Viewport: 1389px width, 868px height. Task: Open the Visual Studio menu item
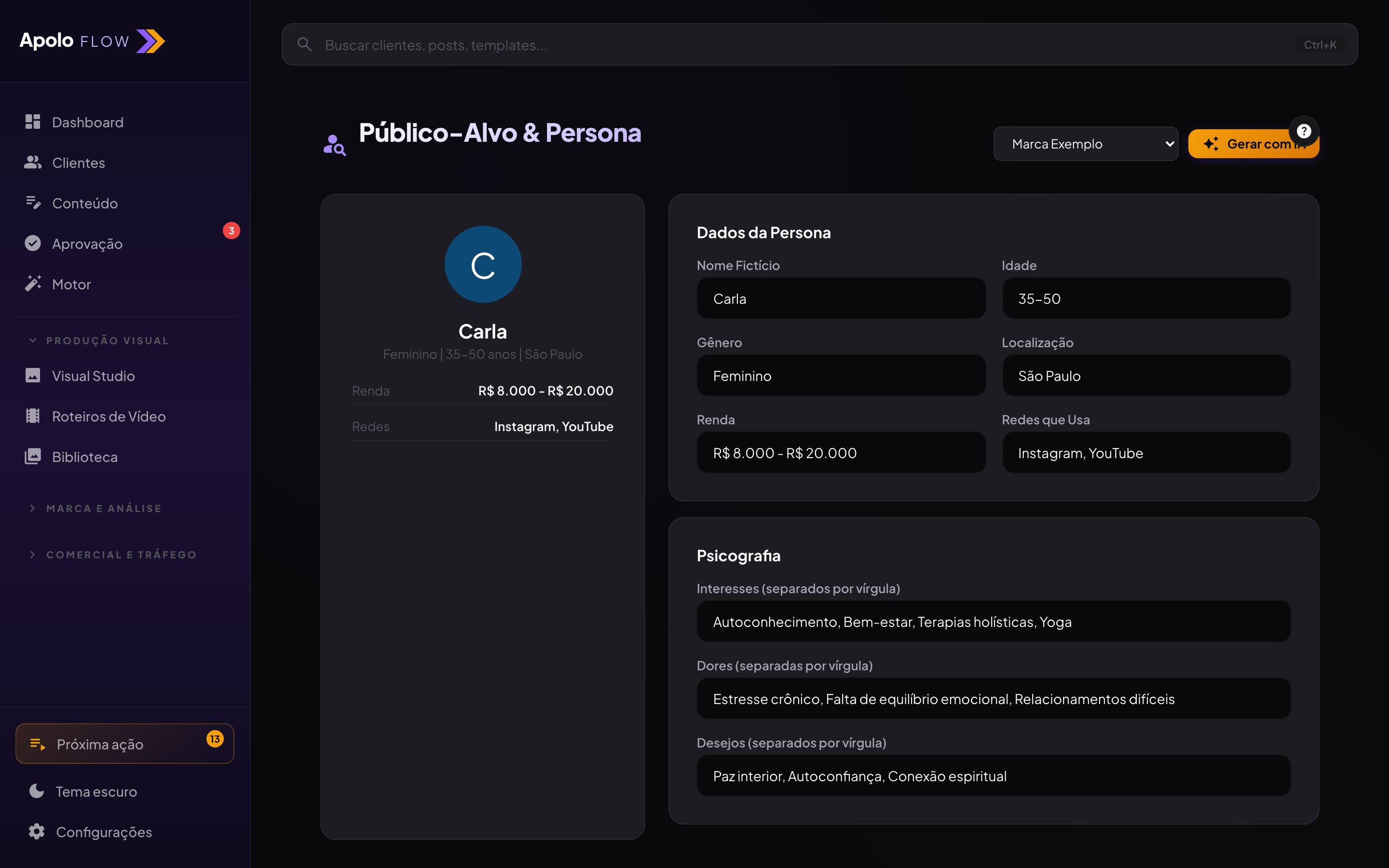click(93, 376)
